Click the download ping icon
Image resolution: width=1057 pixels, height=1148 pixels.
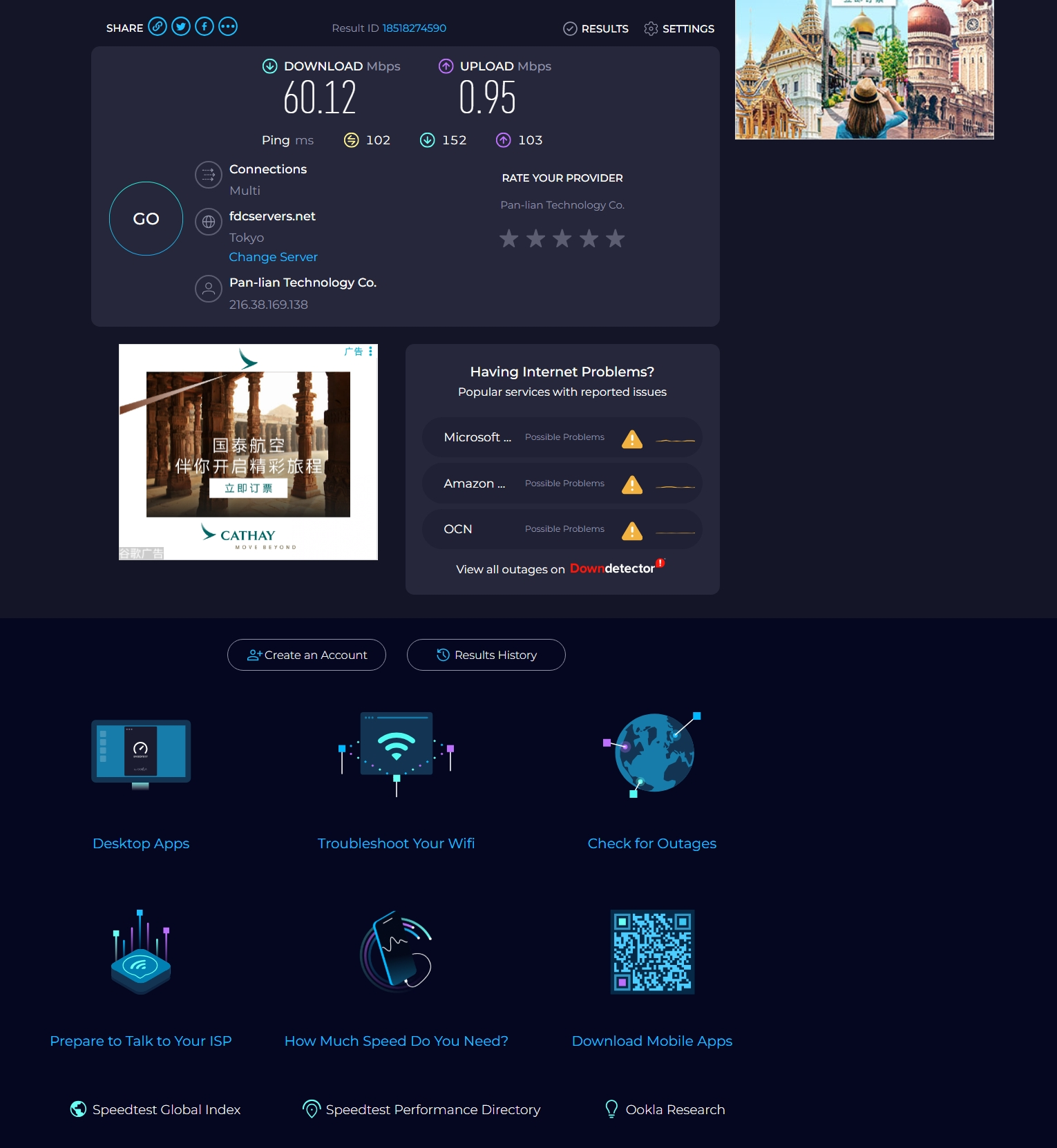(x=428, y=140)
